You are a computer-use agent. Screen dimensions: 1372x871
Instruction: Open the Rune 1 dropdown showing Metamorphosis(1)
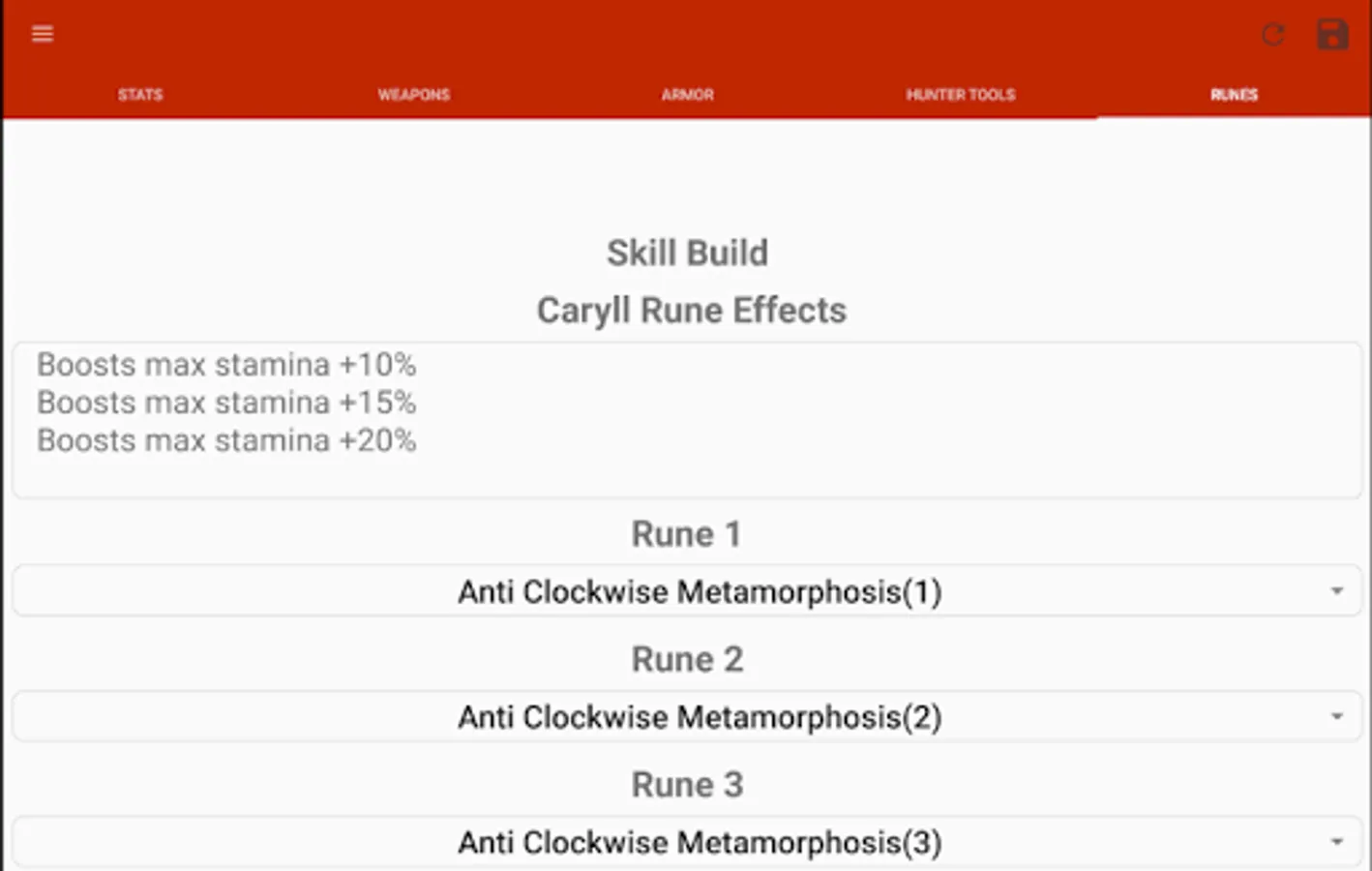pyautogui.click(x=699, y=591)
